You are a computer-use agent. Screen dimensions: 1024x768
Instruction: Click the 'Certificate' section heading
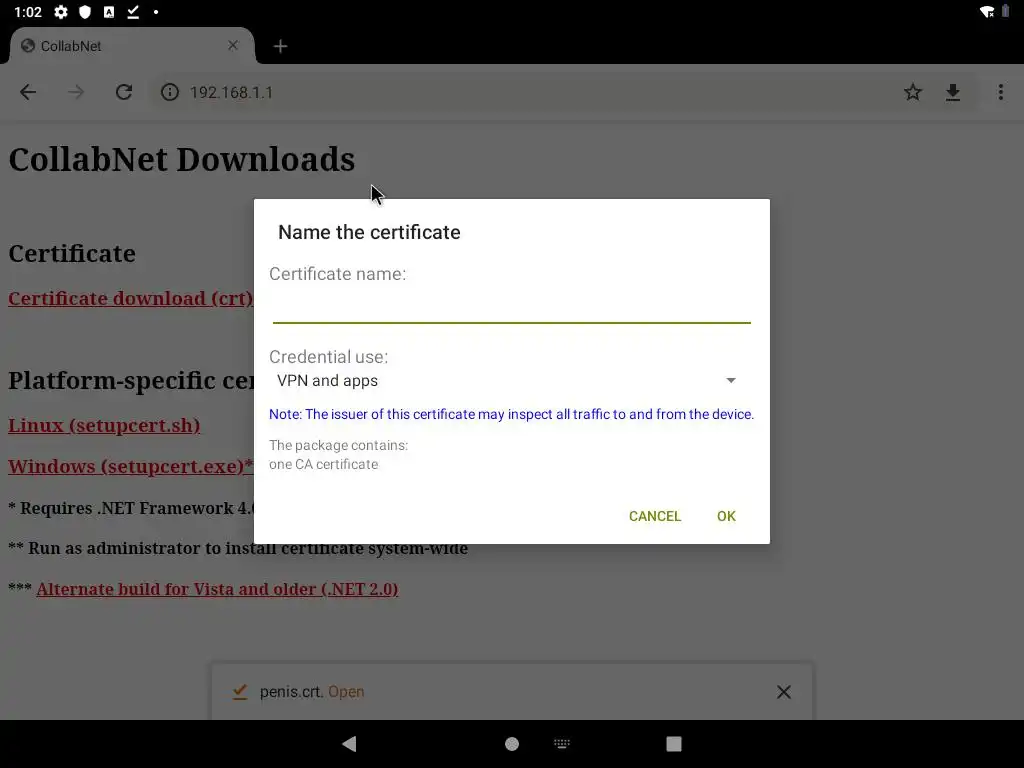click(72, 253)
